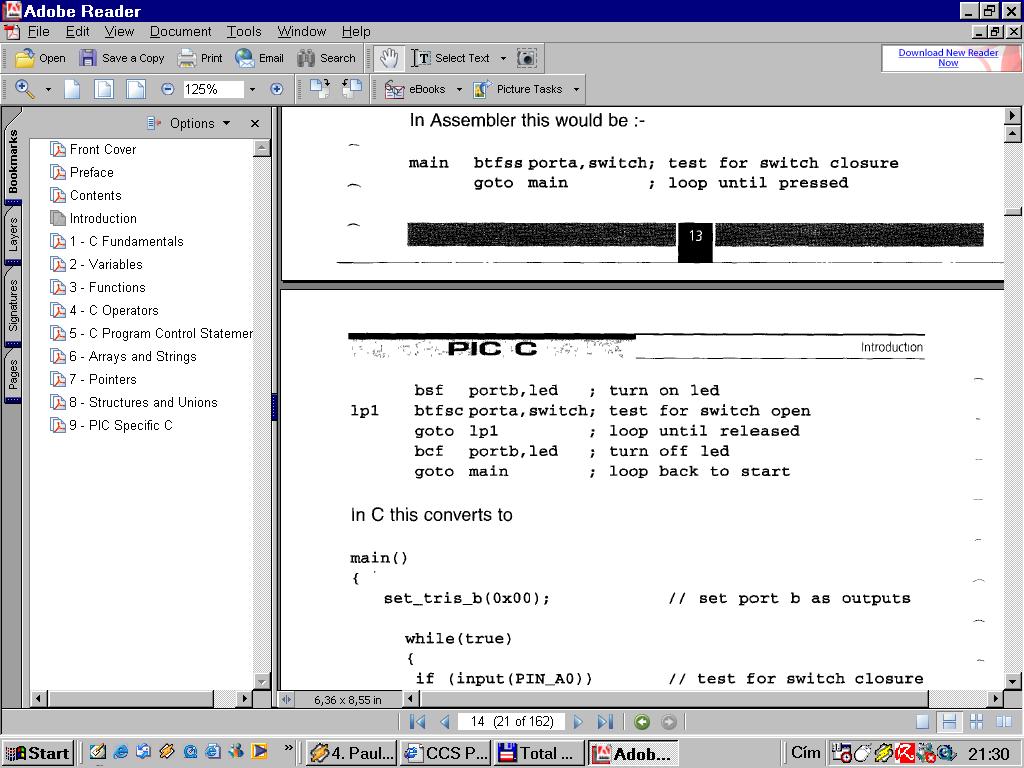The width and height of the screenshot is (1024, 768).
Task: Open the eBooks button
Action: pos(415,89)
